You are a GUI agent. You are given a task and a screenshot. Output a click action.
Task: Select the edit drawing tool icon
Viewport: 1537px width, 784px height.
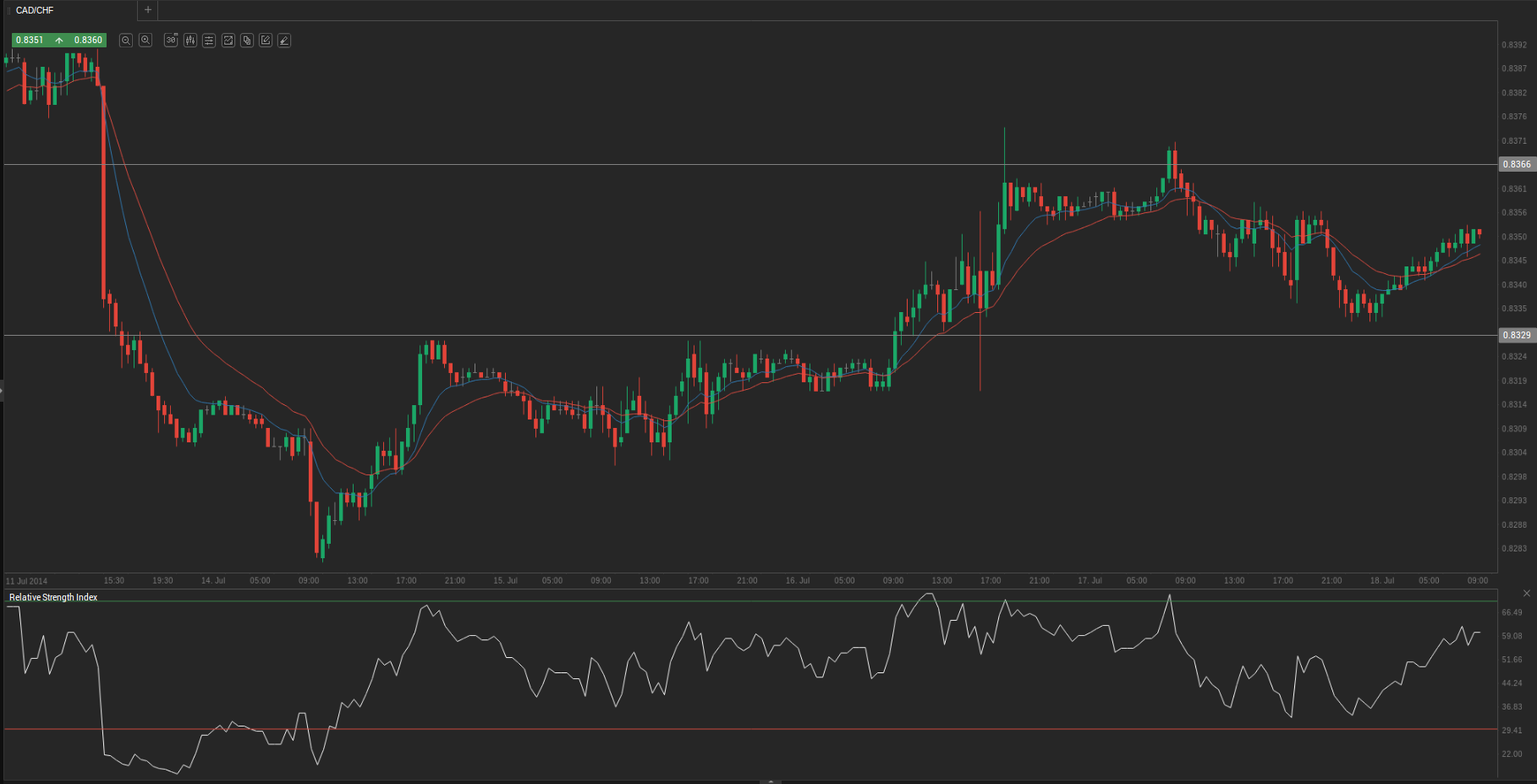click(x=266, y=41)
